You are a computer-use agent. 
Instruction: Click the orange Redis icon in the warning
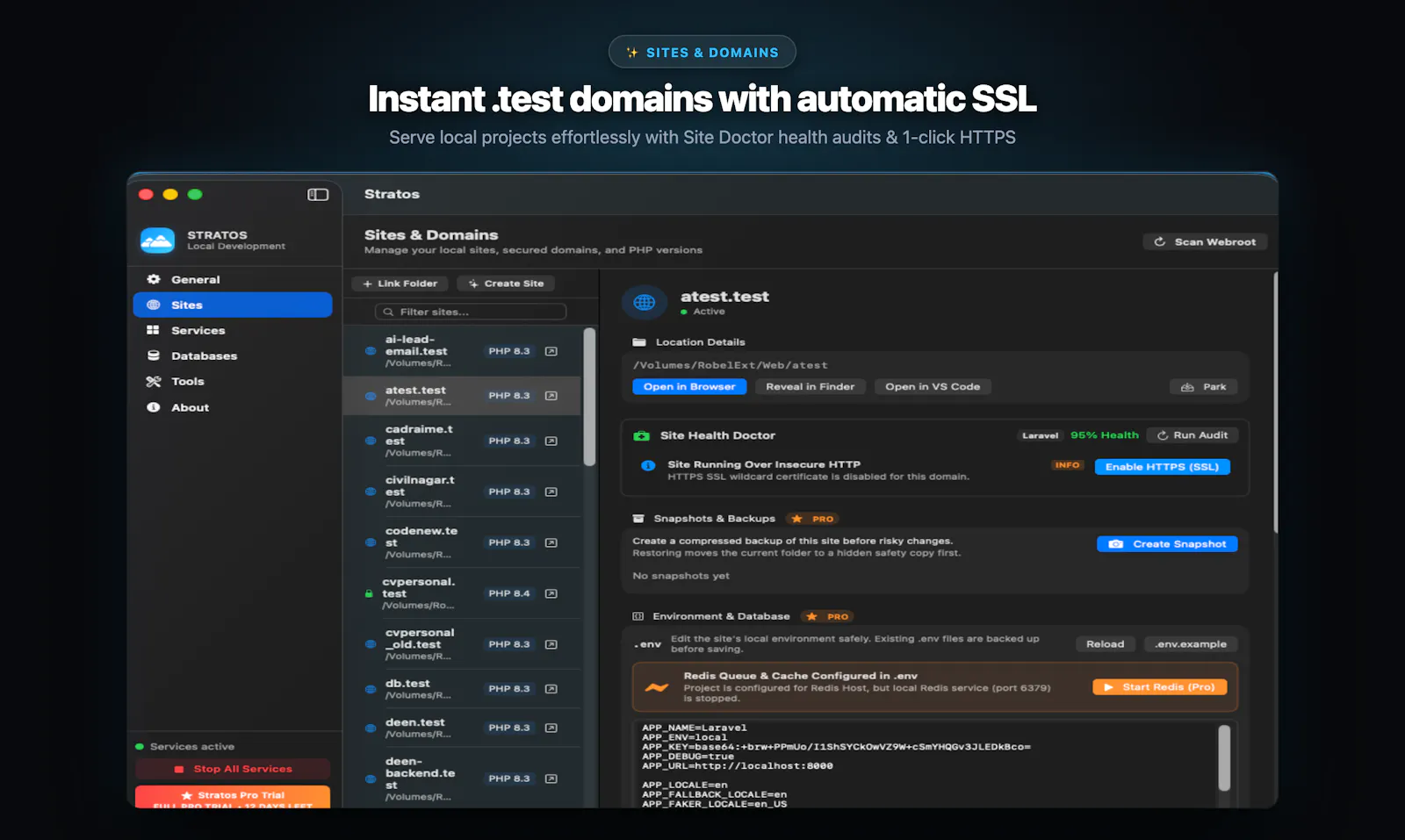657,687
